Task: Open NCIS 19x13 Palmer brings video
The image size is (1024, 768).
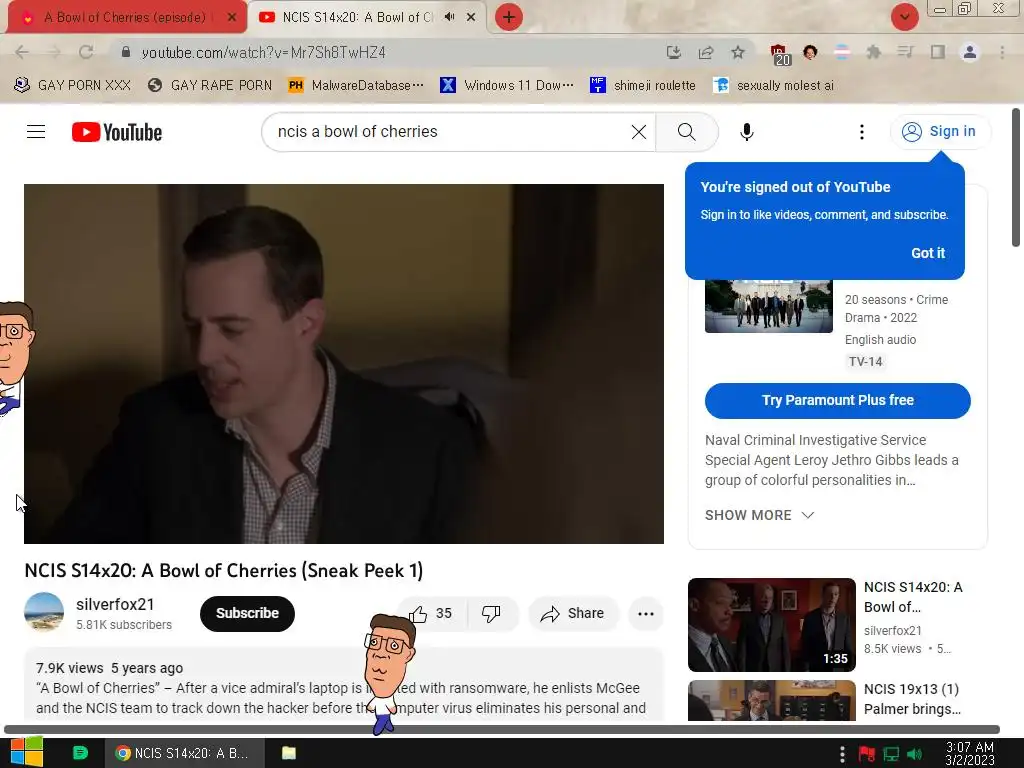Action: (912, 699)
